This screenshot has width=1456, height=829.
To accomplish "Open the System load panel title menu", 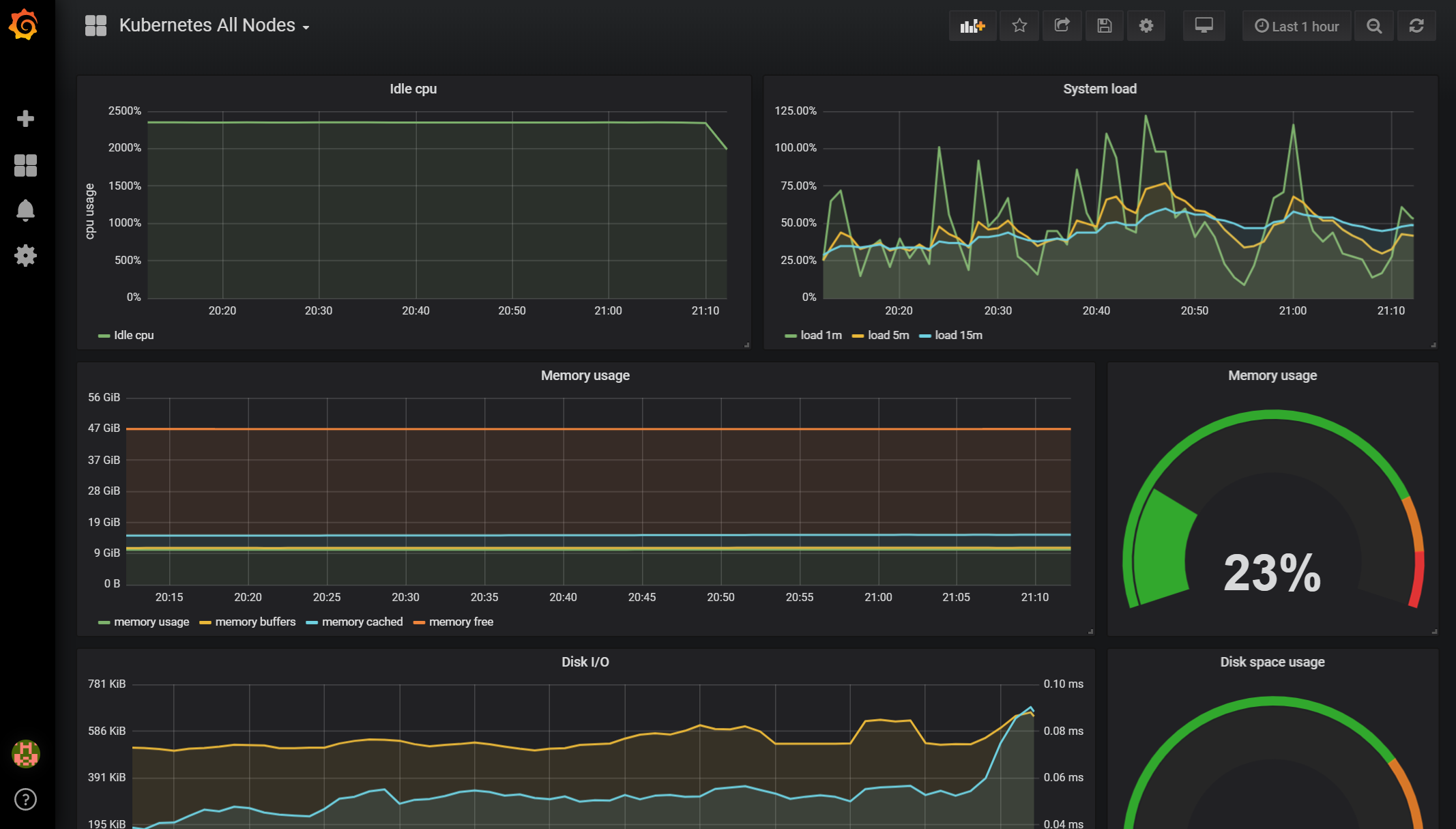I will 1099,89.
